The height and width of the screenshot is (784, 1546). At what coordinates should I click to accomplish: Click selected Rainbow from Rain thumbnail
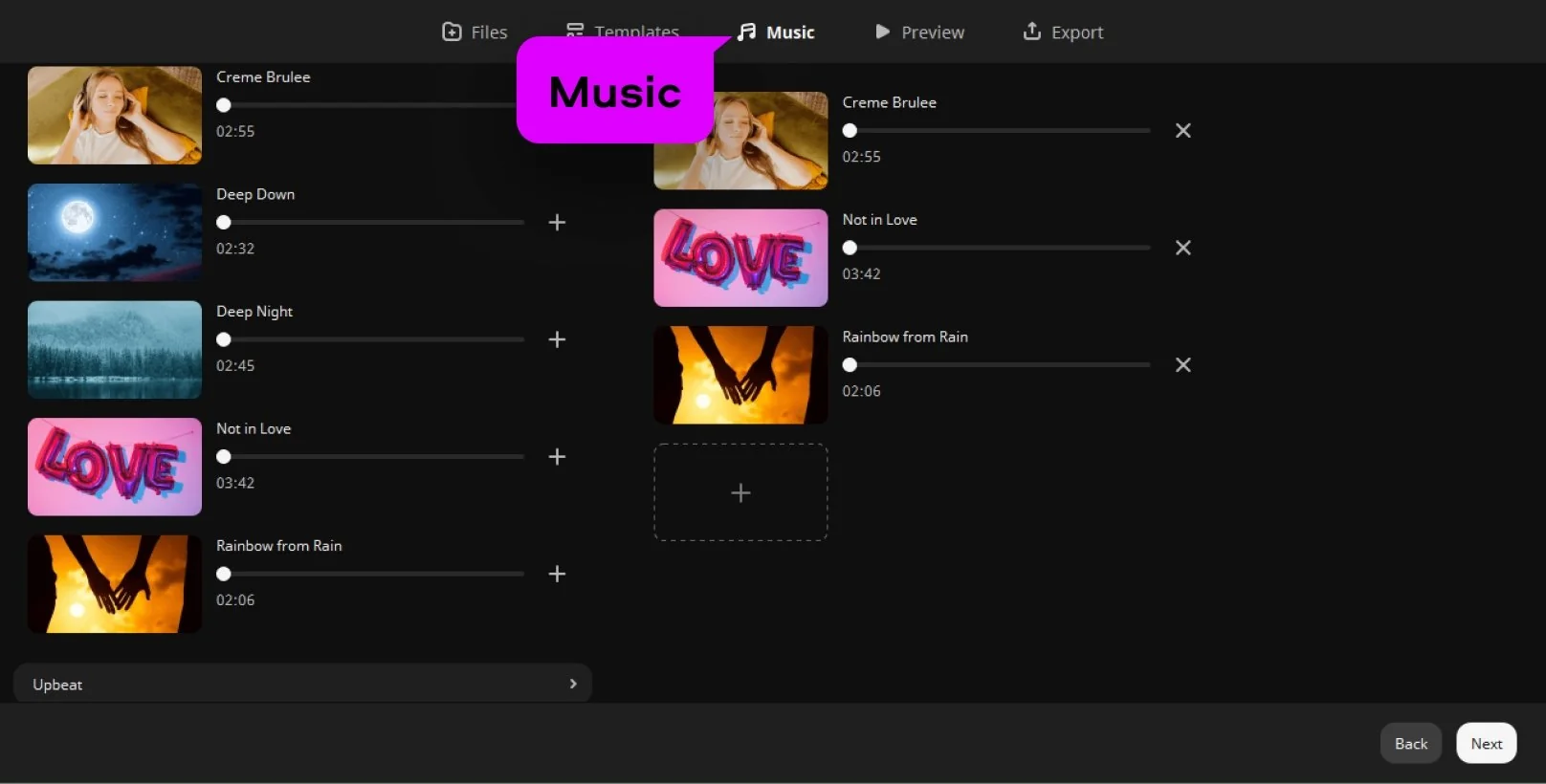[740, 375]
